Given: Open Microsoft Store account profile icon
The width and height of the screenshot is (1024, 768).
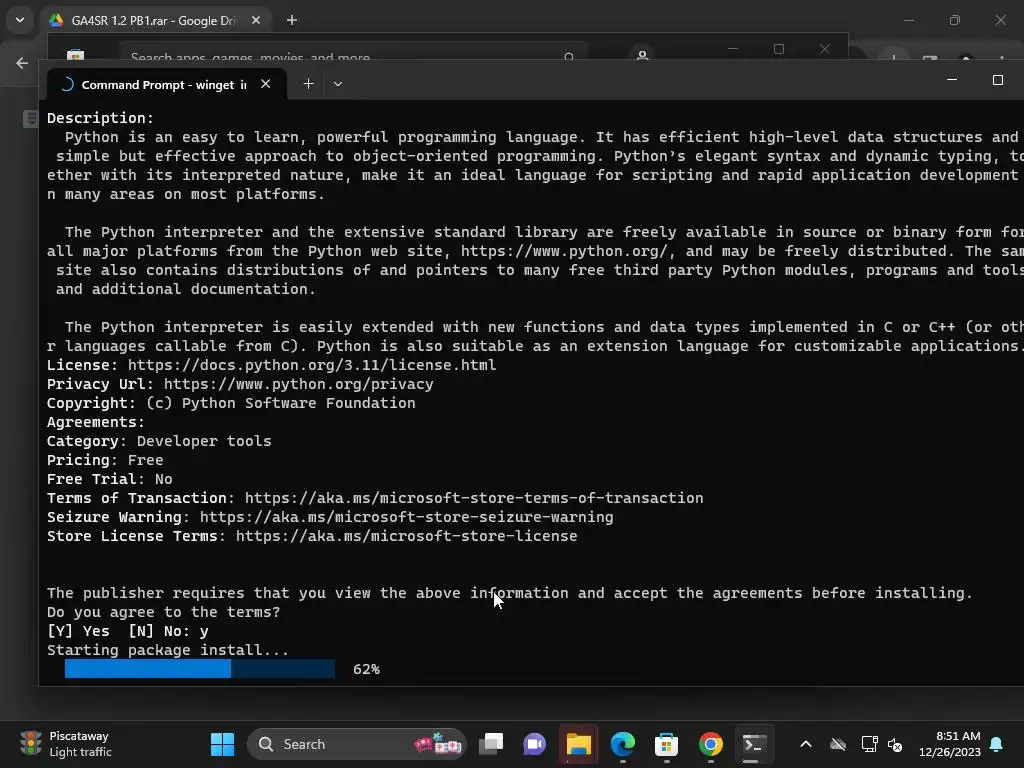Looking at the screenshot, I should pyautogui.click(x=642, y=55).
